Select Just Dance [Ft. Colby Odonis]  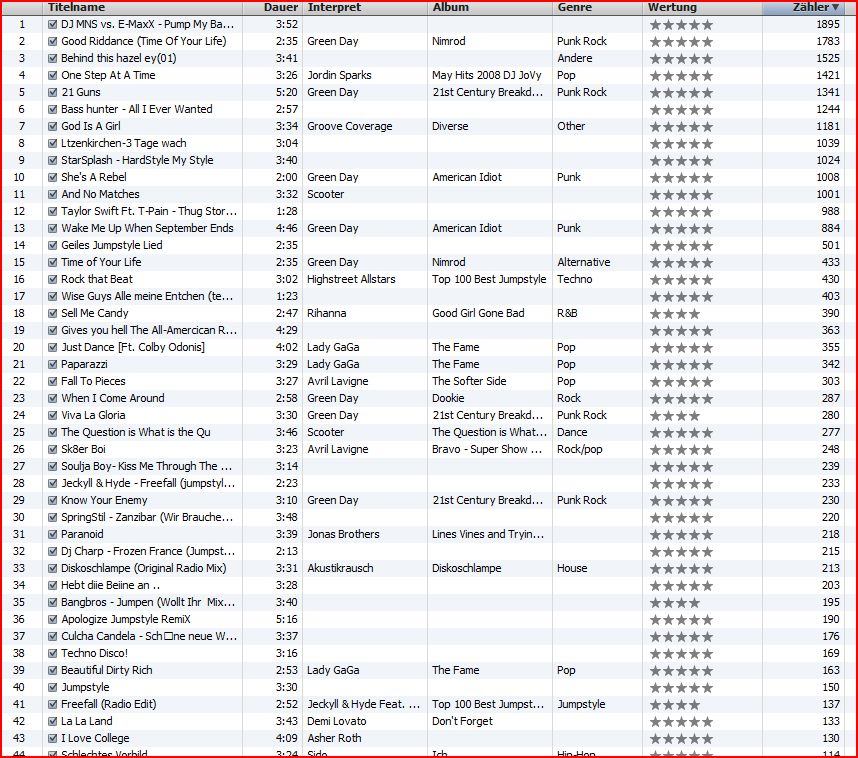point(133,347)
